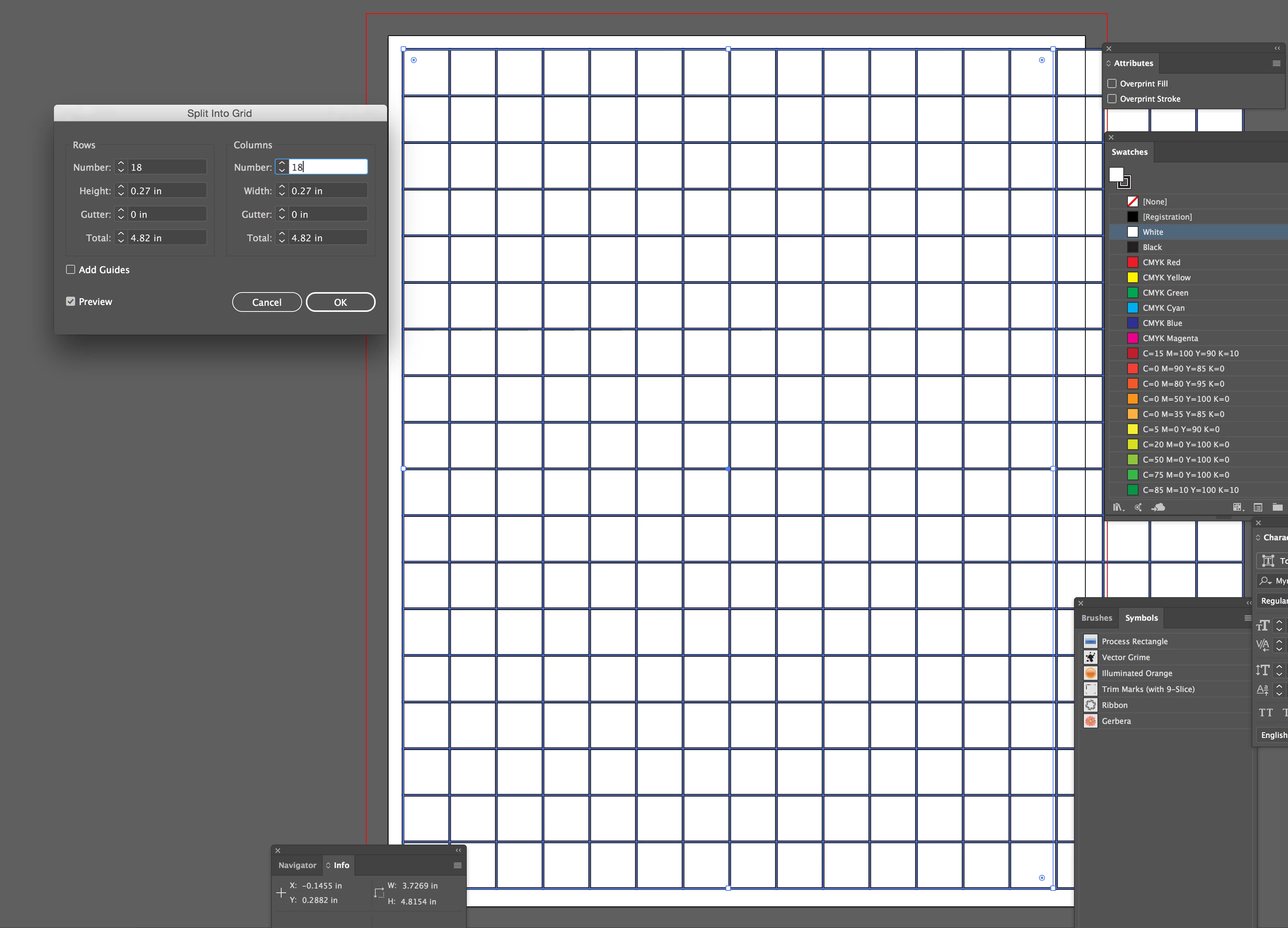Viewport: 1288px width, 928px height.
Task: Select the Vector Grime symbol thumbnail
Action: coord(1090,657)
